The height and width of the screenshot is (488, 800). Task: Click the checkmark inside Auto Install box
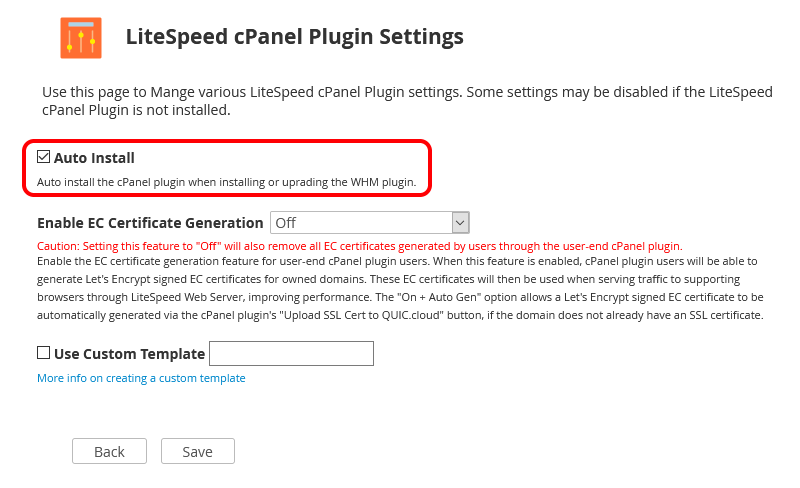point(43,157)
